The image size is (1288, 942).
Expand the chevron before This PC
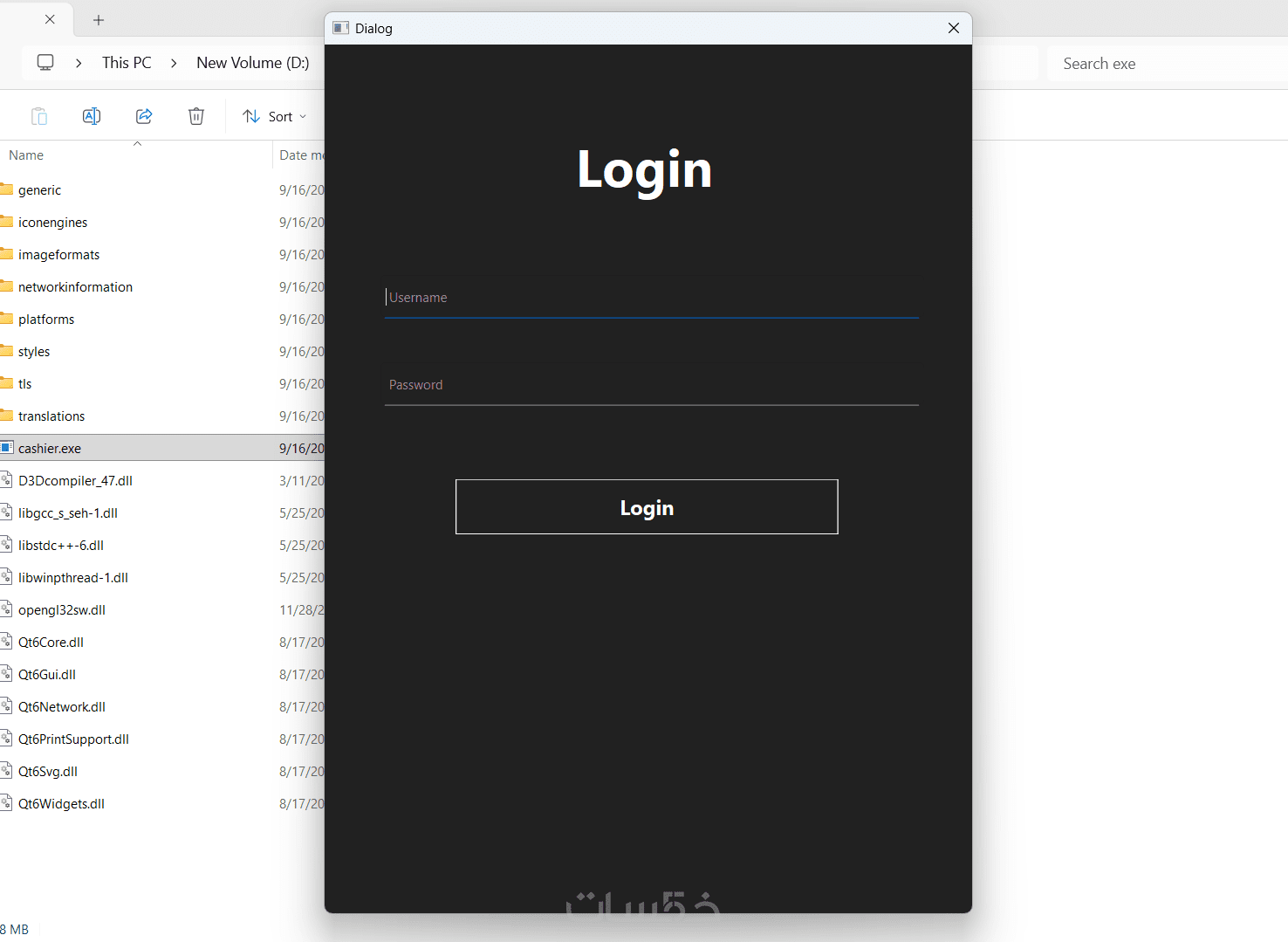(79, 63)
